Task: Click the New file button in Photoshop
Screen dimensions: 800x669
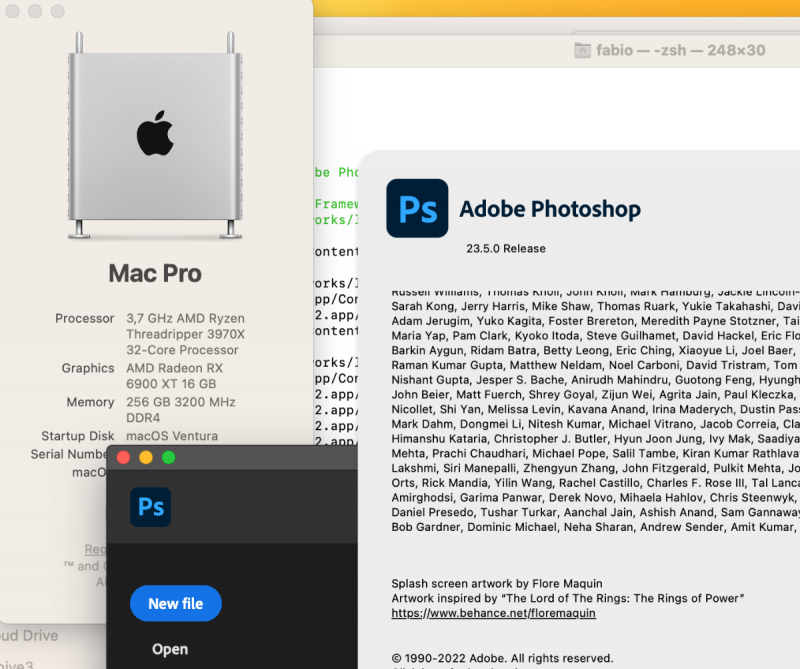Action: pyautogui.click(x=176, y=603)
